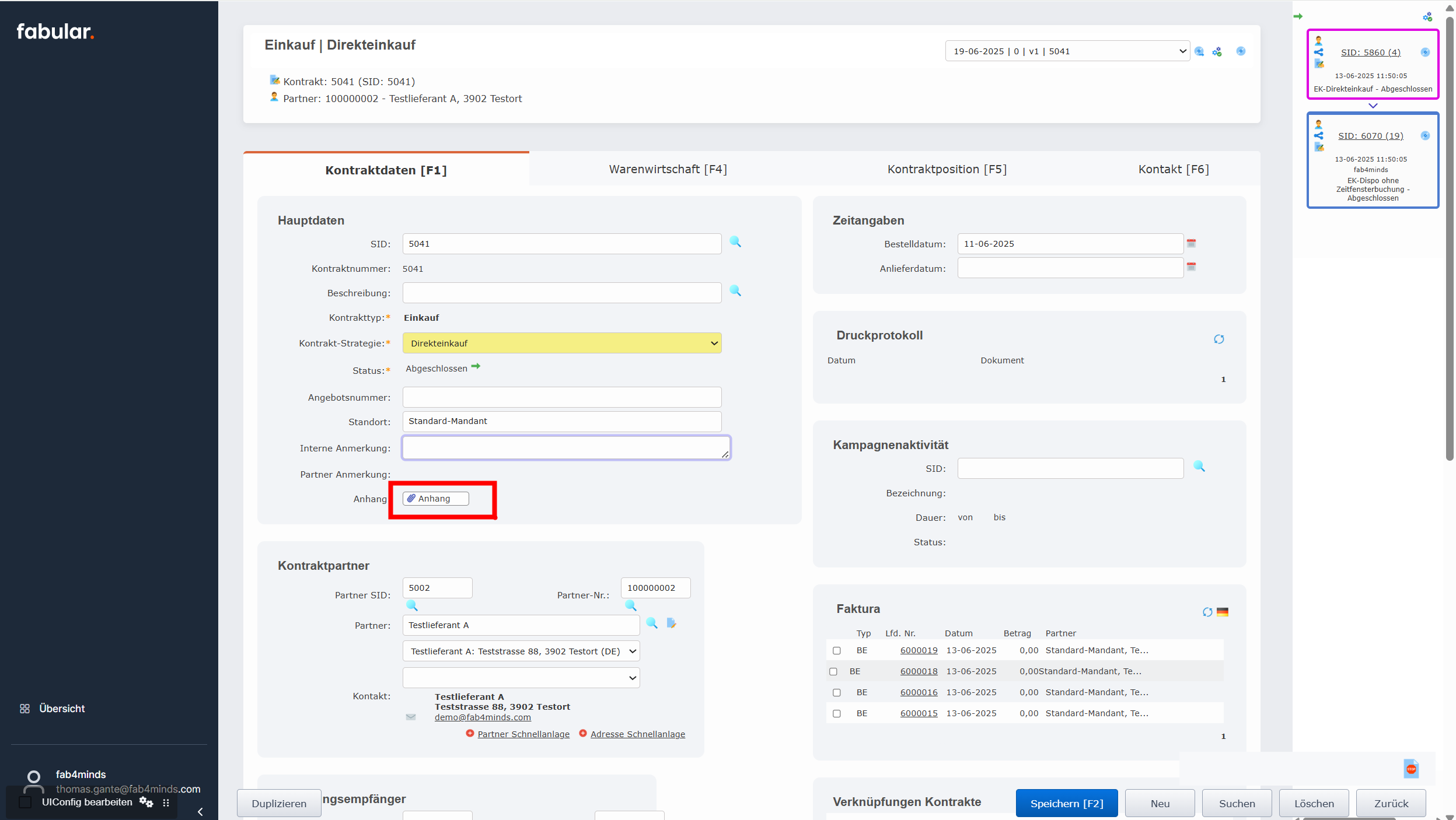Image resolution: width=1456 pixels, height=820 pixels.
Task: Tick the checkbox for invoice 6000016
Action: pos(836,692)
